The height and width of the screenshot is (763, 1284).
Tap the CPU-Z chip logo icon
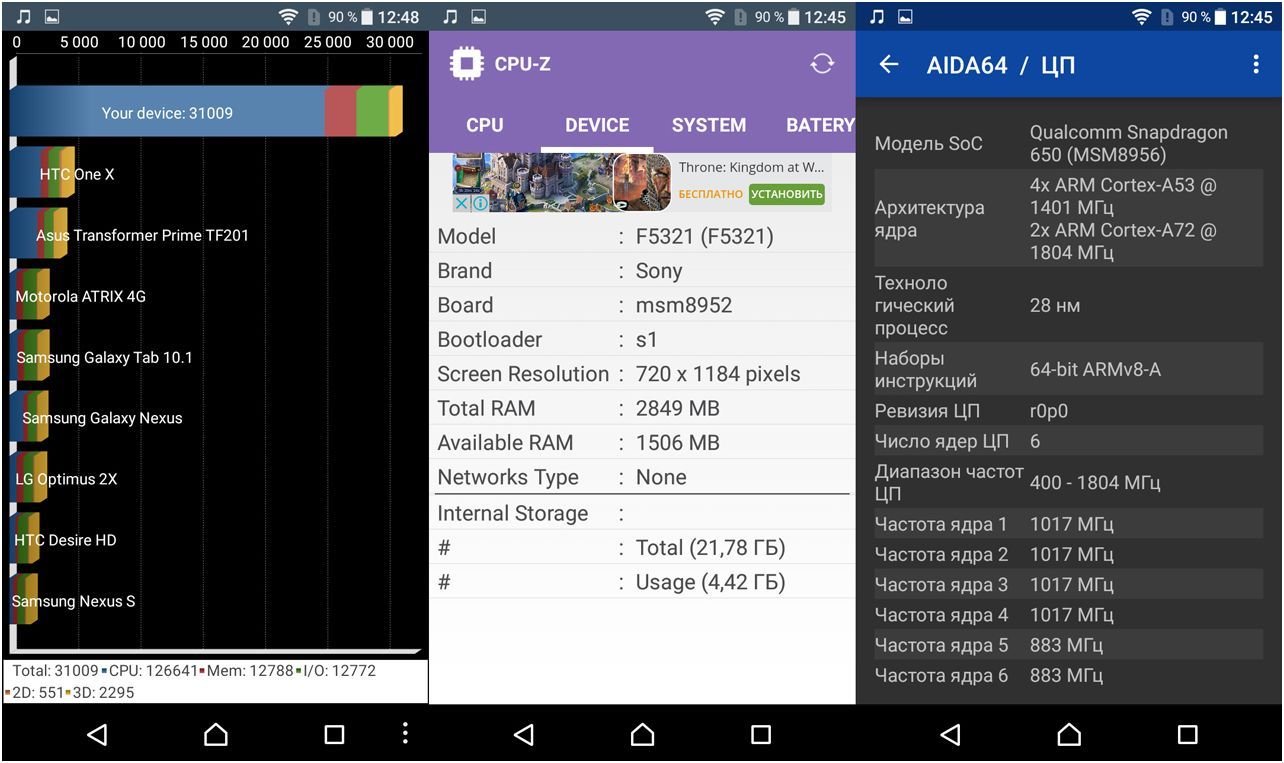466,64
